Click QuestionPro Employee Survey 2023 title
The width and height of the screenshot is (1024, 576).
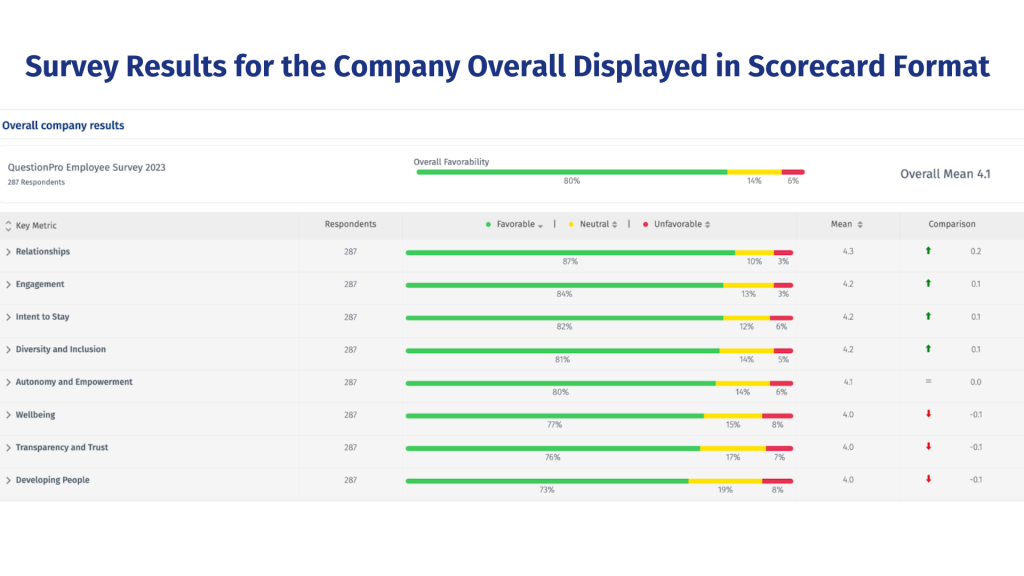[x=86, y=167]
